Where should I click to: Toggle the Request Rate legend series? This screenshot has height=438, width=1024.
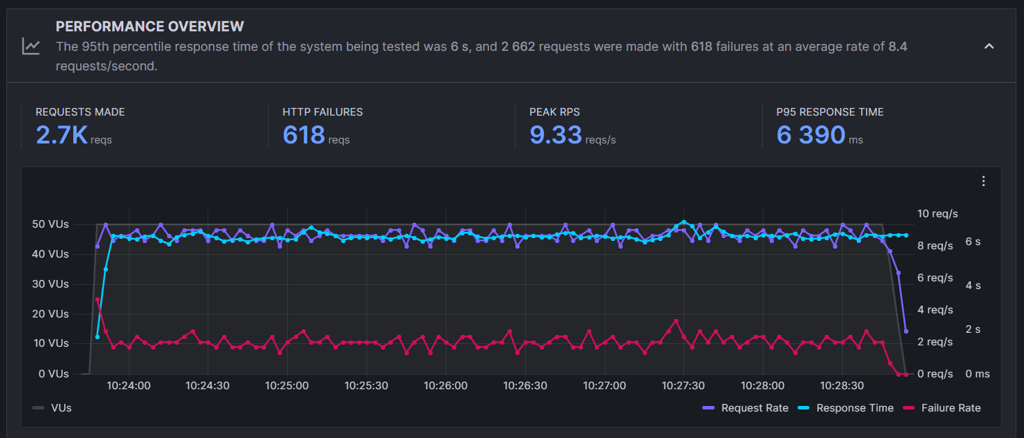pos(745,408)
